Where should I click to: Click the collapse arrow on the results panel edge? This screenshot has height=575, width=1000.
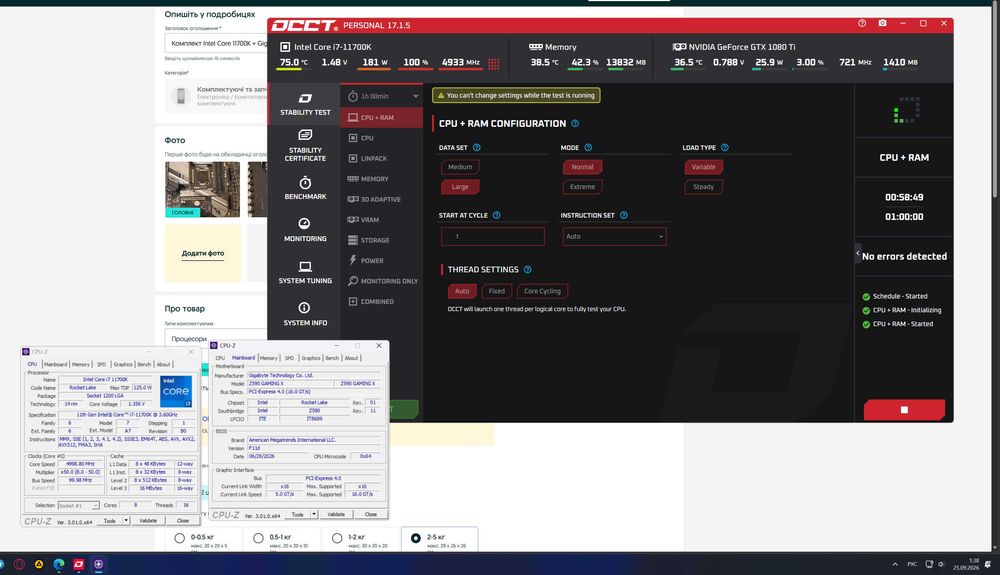pos(857,254)
